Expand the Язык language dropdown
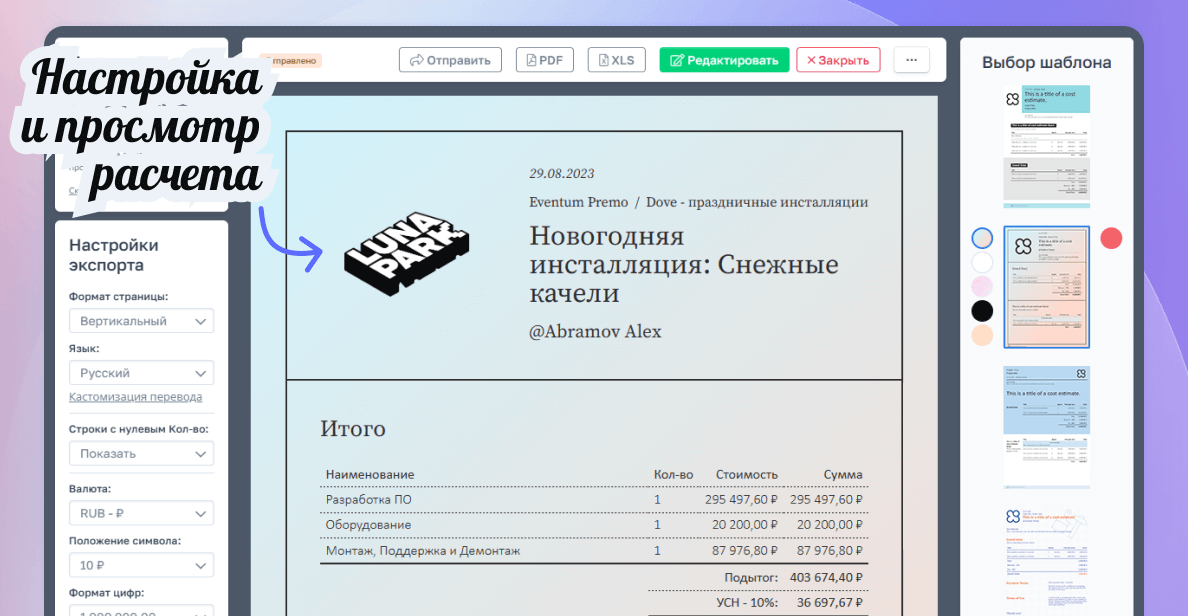 tap(141, 373)
